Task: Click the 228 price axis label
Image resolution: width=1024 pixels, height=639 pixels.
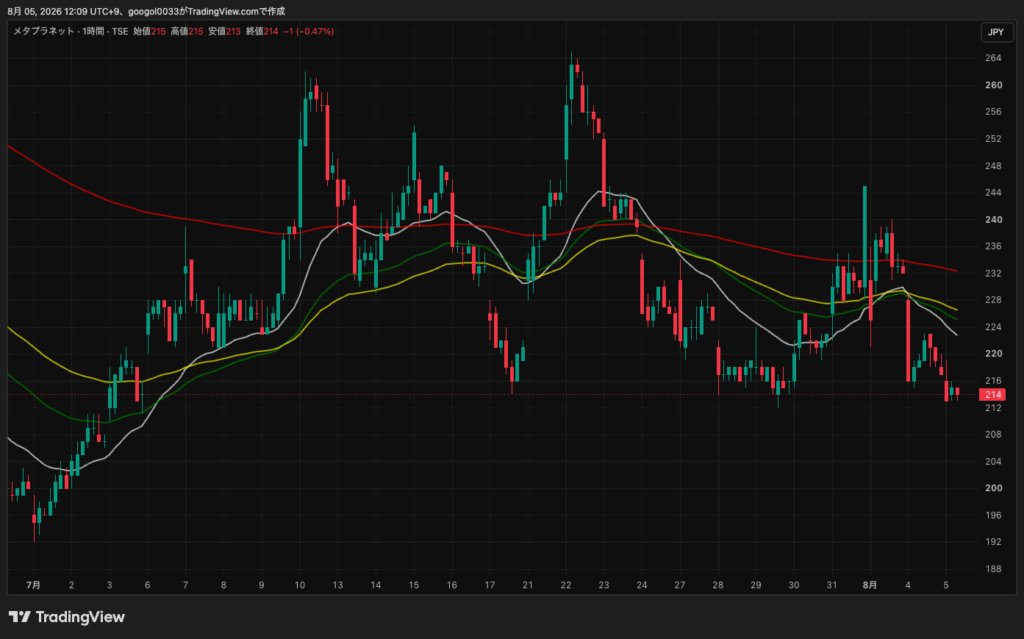Action: (x=993, y=300)
